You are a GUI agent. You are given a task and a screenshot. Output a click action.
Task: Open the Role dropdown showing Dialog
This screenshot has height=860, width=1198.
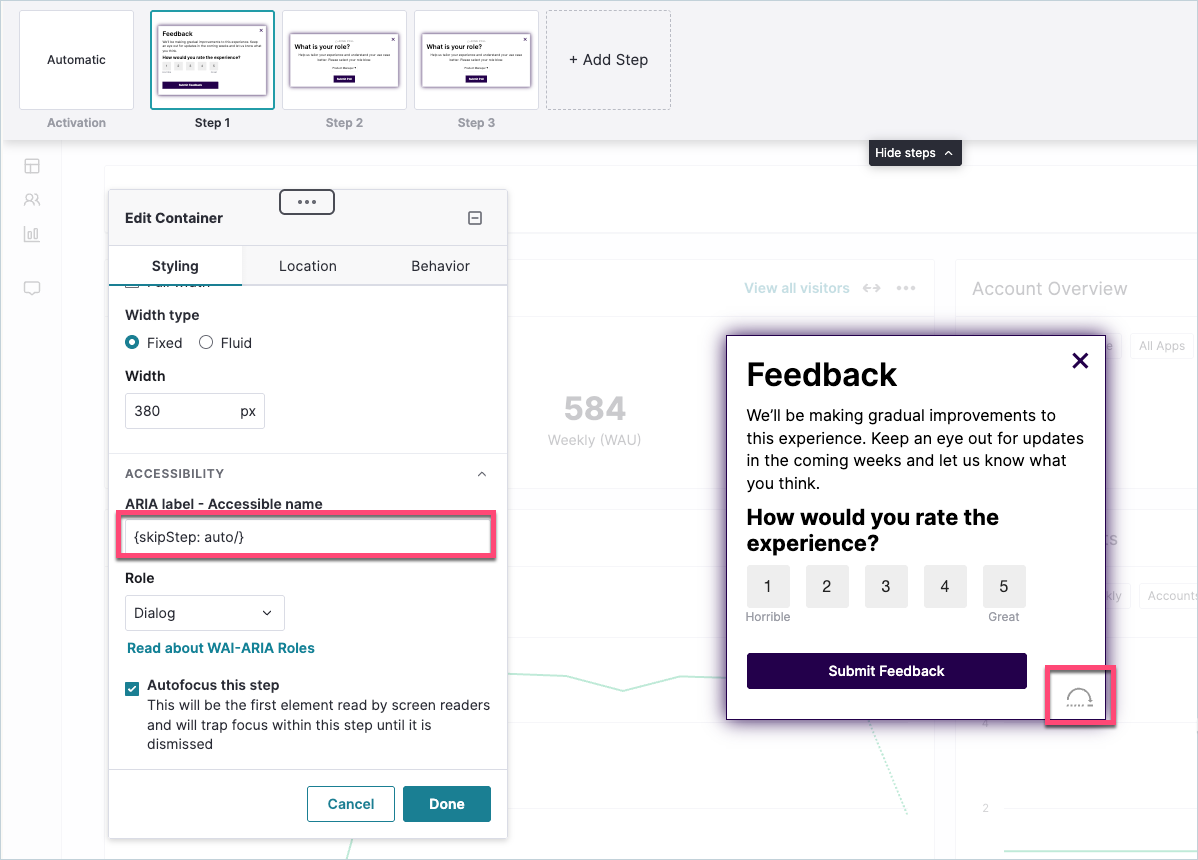tap(205, 613)
